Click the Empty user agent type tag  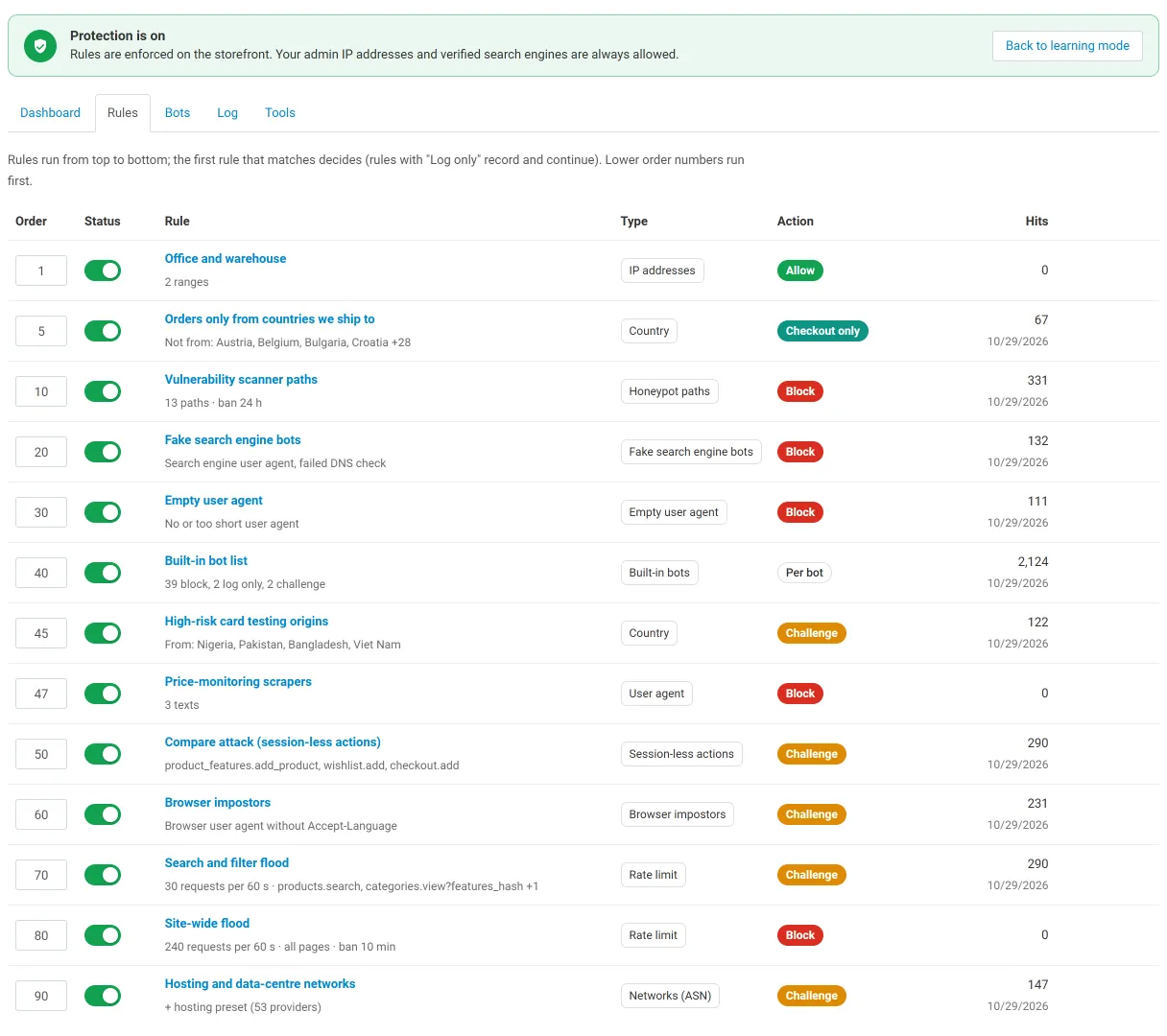click(x=674, y=512)
